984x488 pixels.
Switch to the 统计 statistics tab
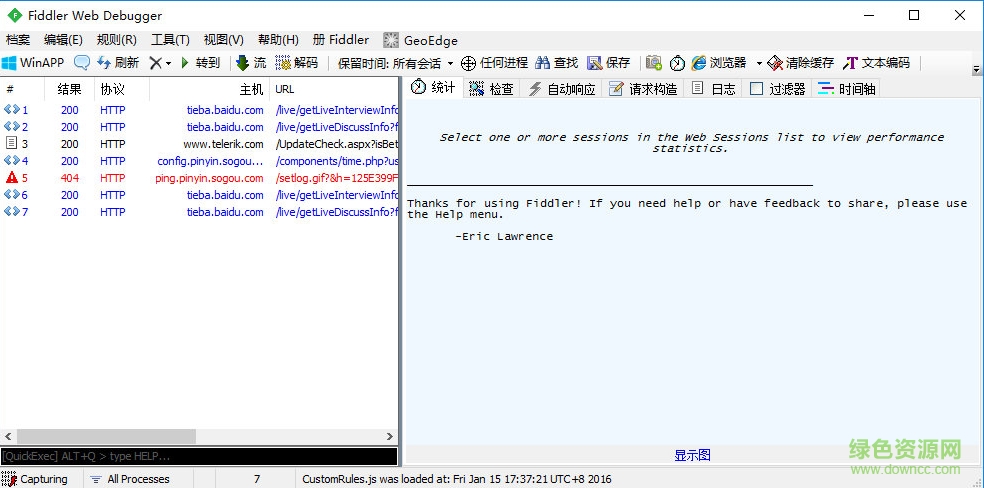[433, 88]
